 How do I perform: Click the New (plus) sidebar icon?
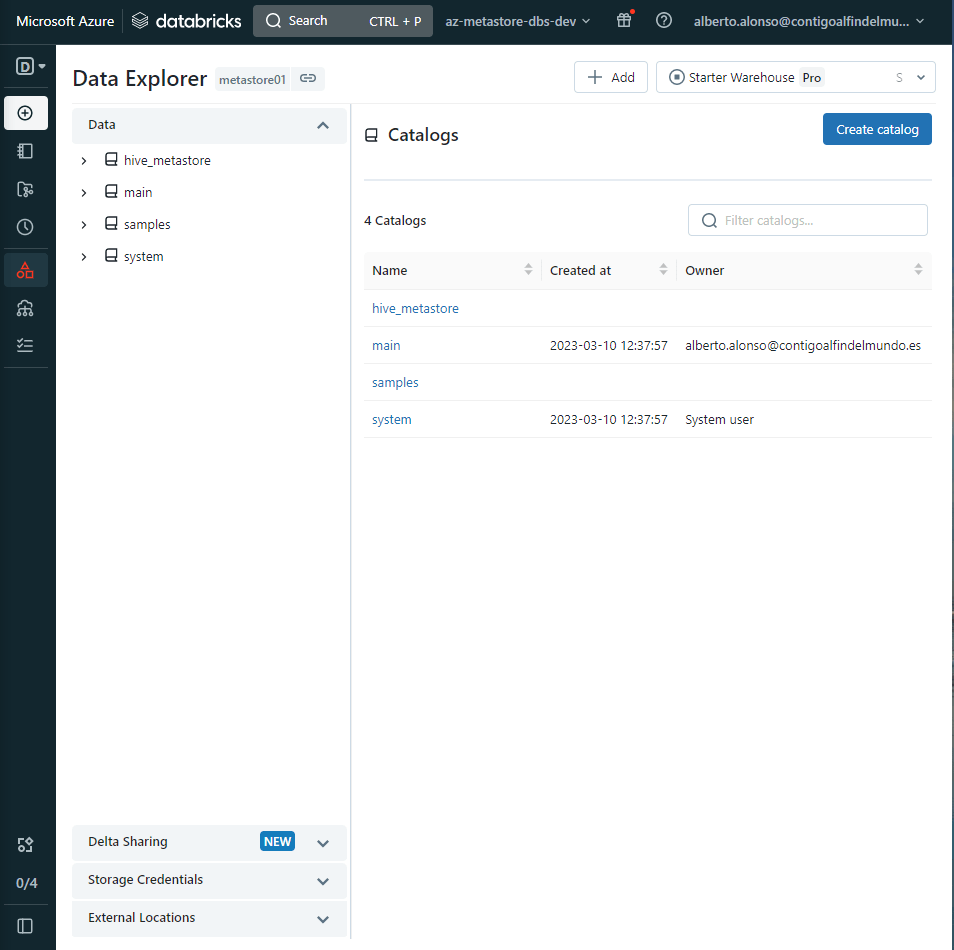click(26, 113)
